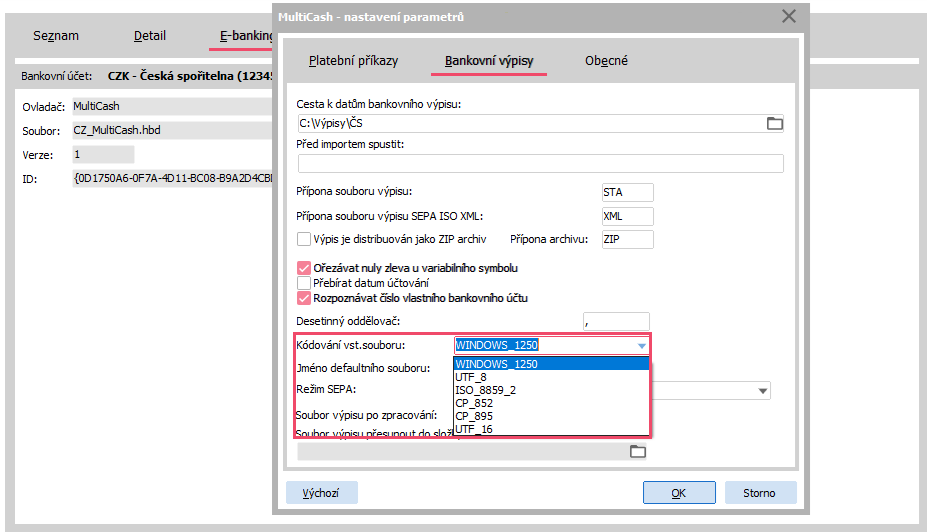Select the dialog title 'MultiCash - nastavení parametrů'
The image size is (927, 532).
pyautogui.click(x=371, y=17)
